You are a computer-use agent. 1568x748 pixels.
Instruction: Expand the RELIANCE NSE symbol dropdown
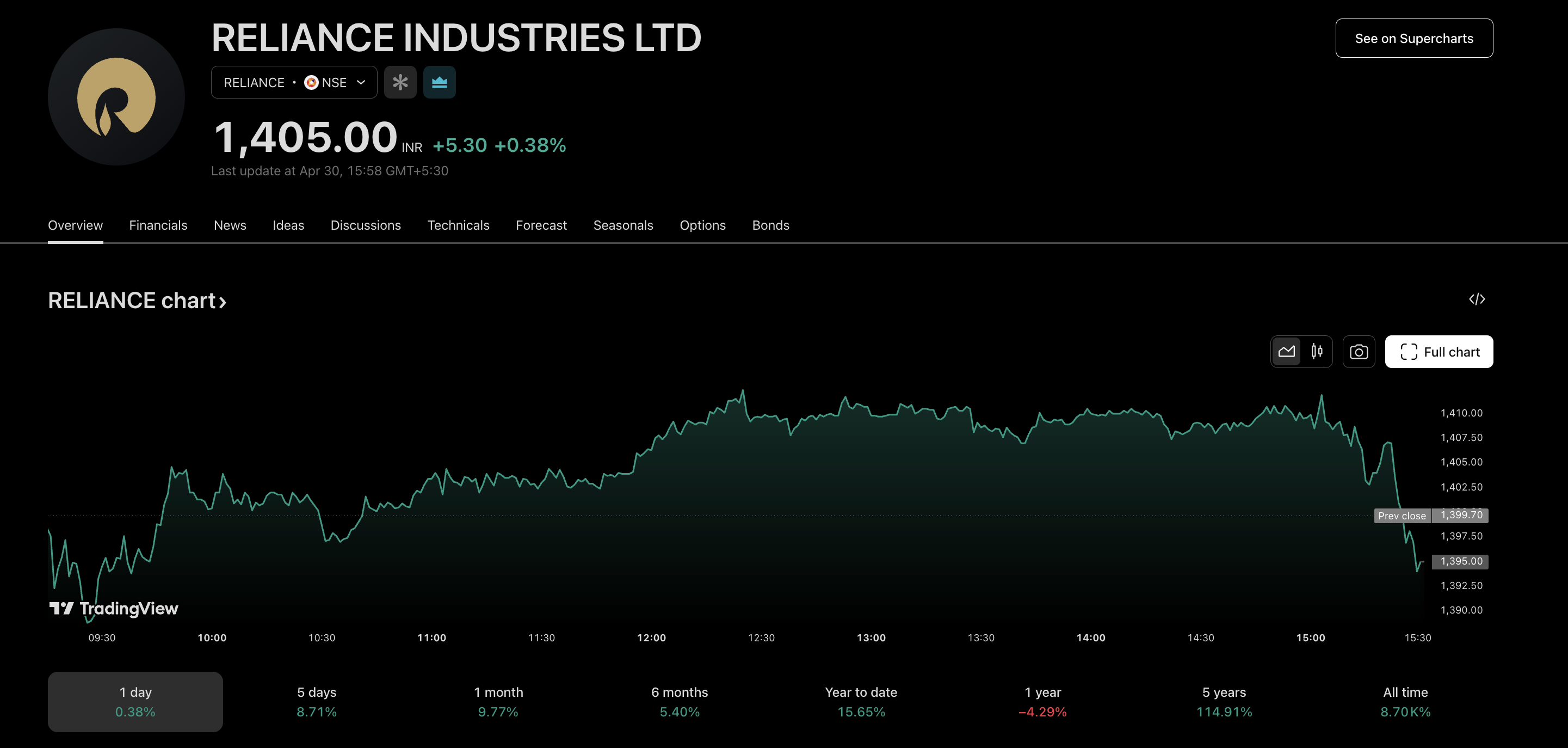tap(294, 82)
